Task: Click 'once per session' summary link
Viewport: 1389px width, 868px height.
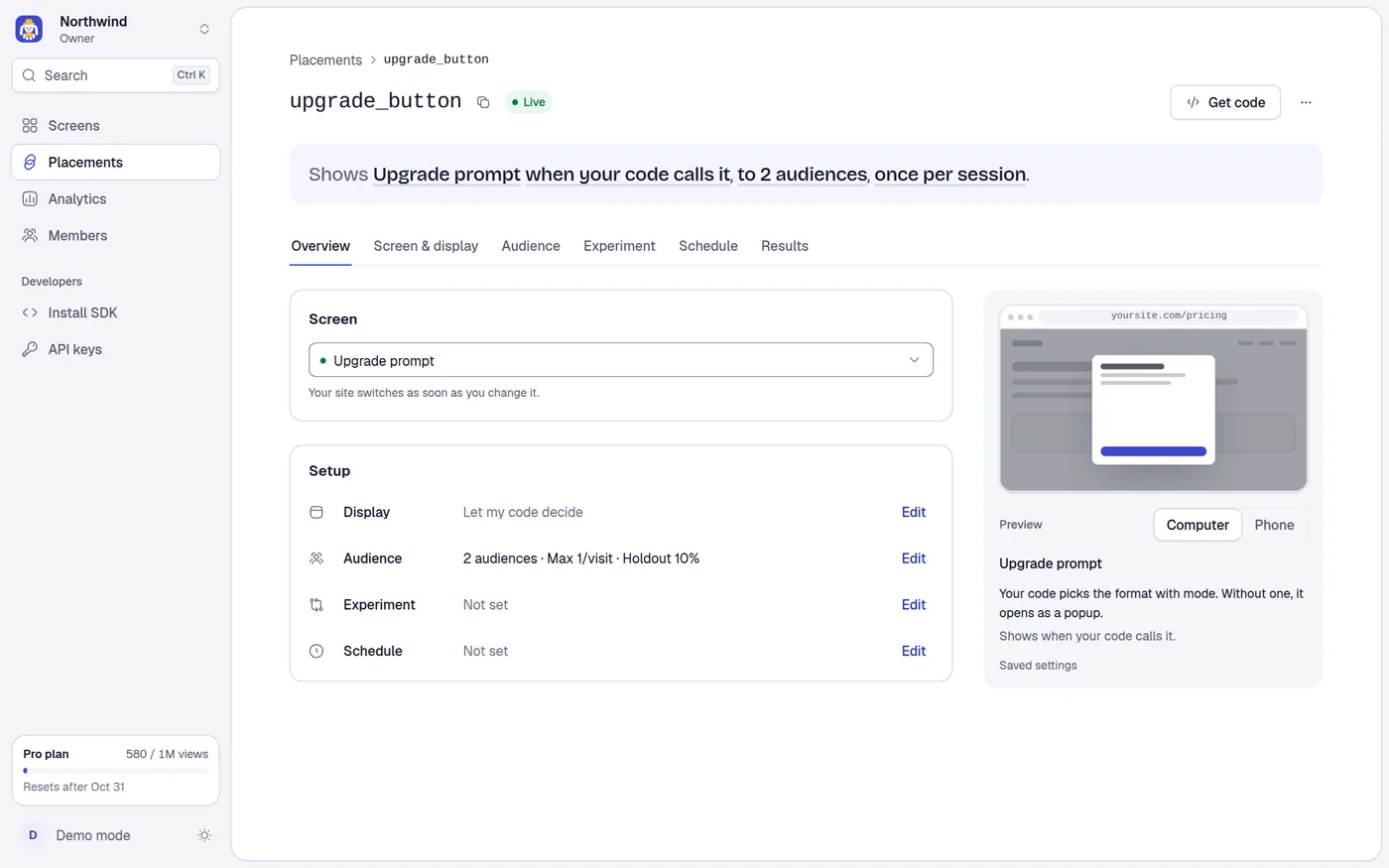Action: tap(950, 175)
